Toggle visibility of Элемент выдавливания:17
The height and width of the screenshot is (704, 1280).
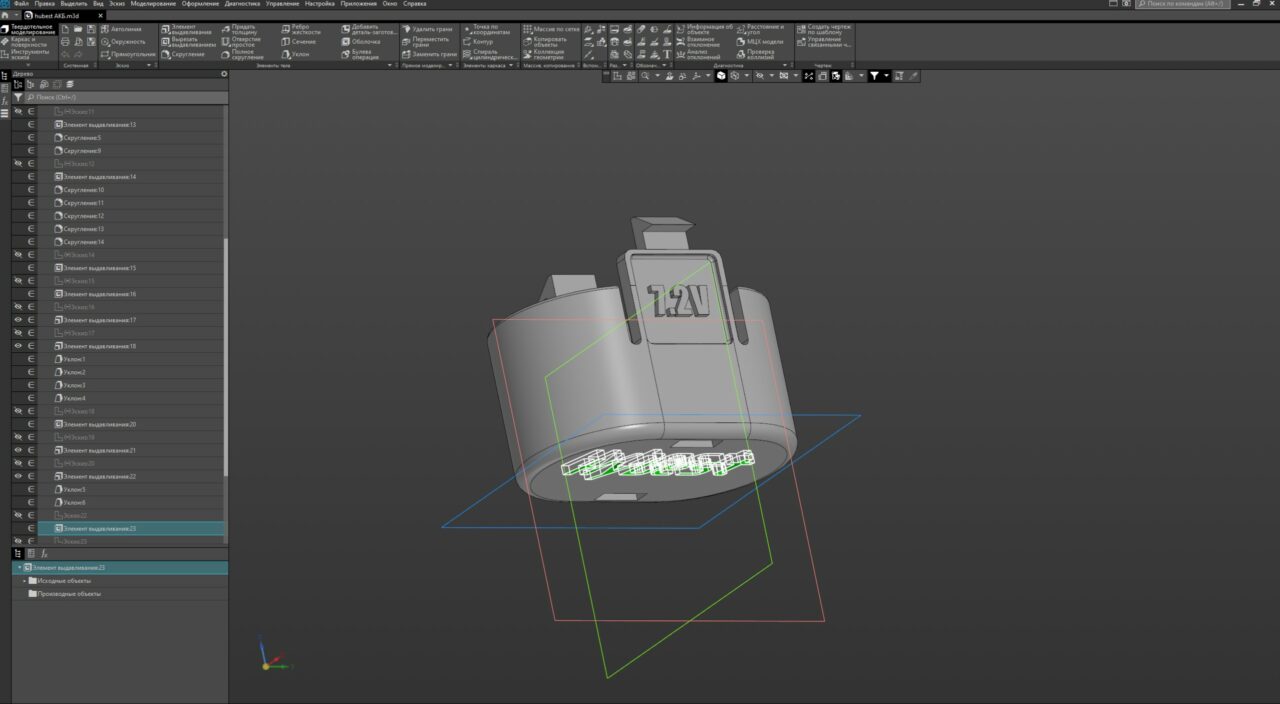(18, 320)
